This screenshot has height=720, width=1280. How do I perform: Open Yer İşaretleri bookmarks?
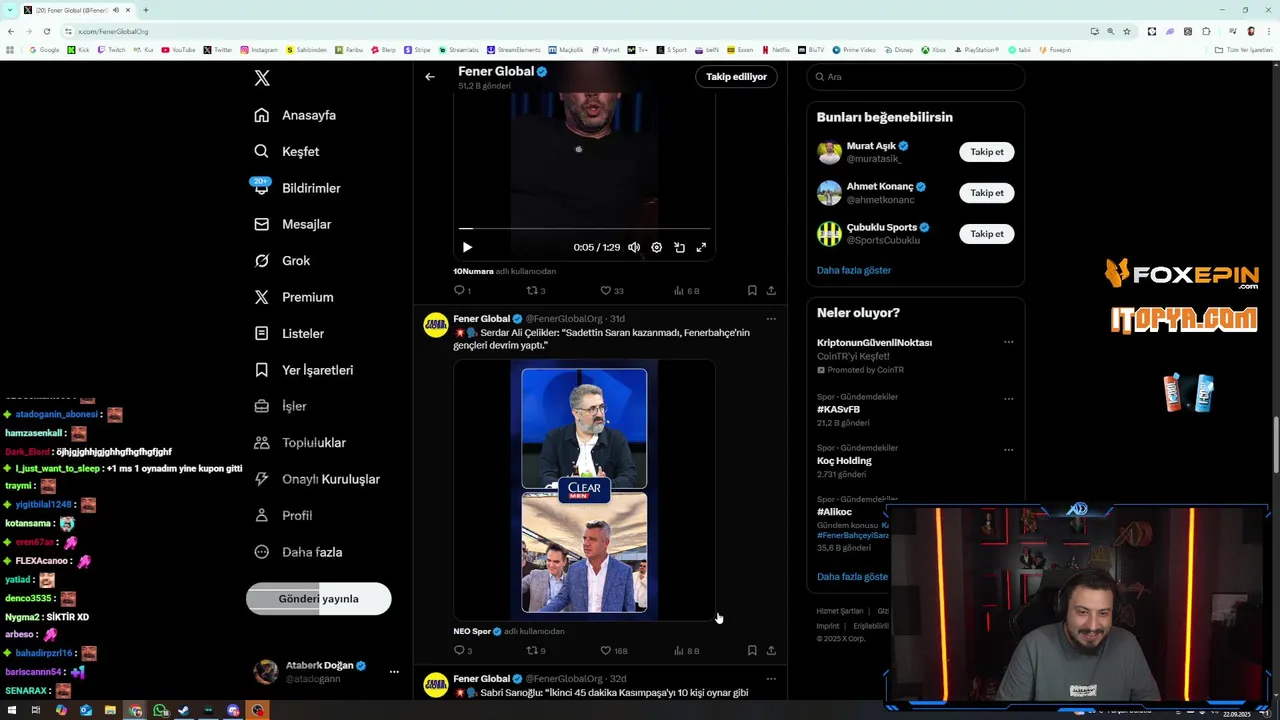[x=303, y=370]
